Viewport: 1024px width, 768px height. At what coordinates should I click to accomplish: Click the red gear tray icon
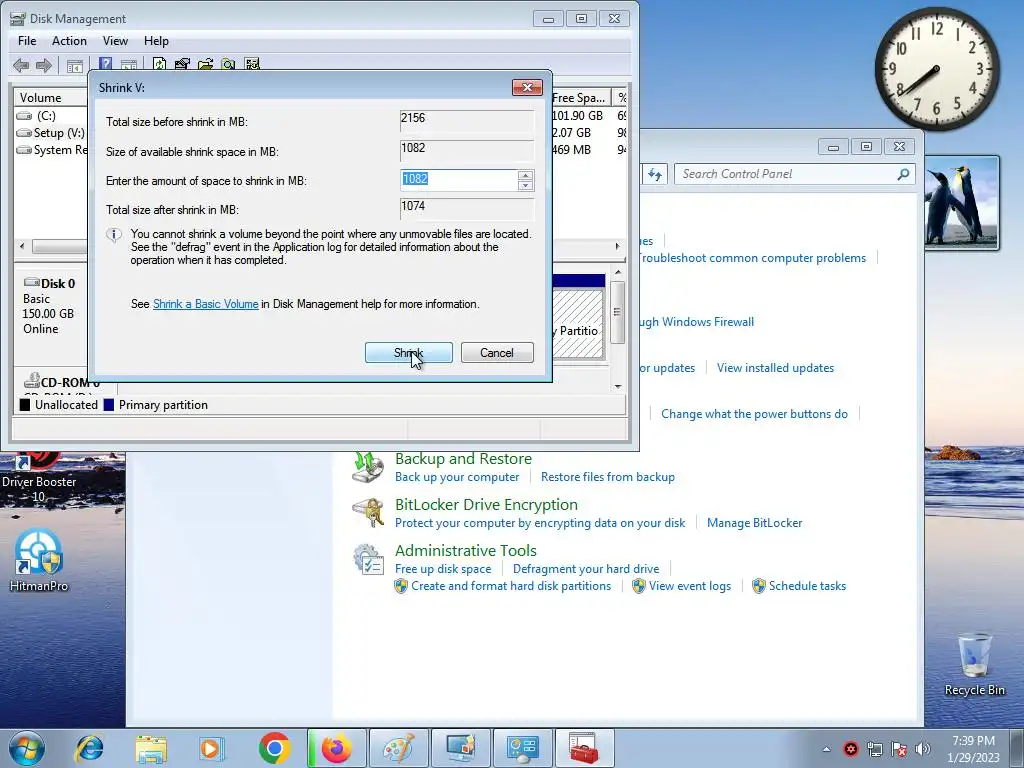pyautogui.click(x=850, y=749)
